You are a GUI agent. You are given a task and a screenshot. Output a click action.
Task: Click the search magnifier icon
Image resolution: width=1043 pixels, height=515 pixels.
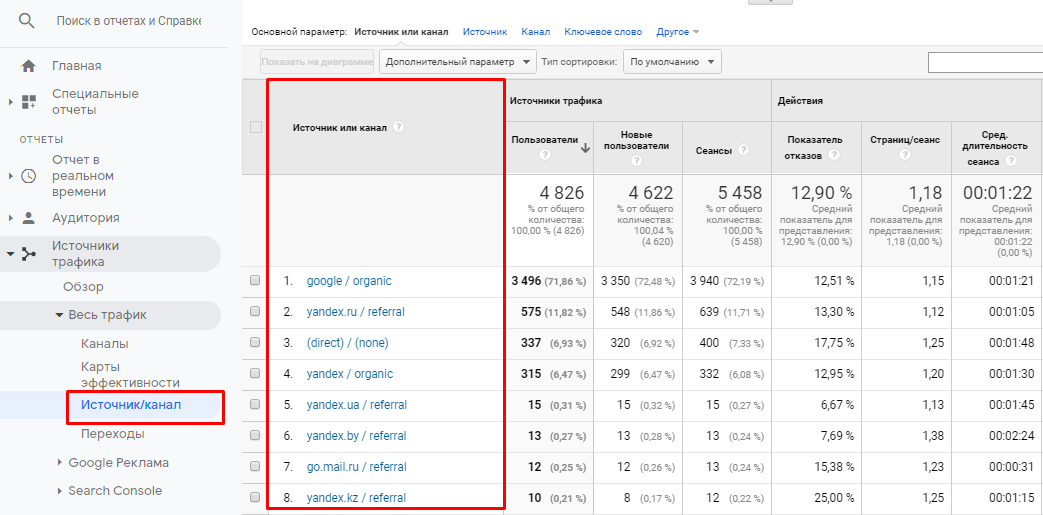pyautogui.click(x=27, y=21)
